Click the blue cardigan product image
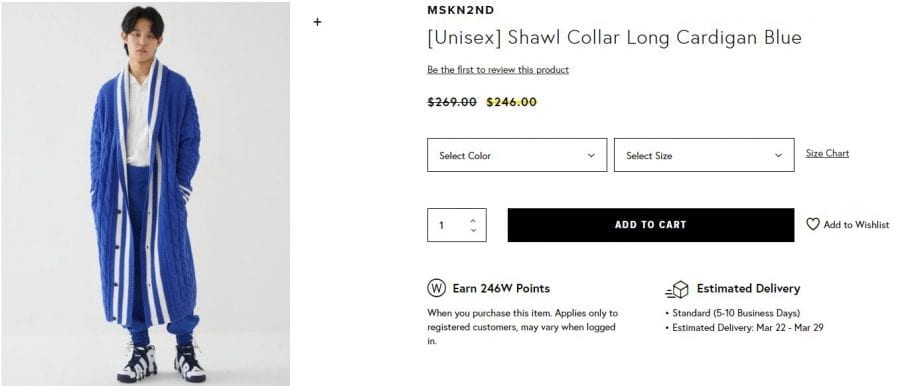The image size is (900, 386). coord(146,193)
